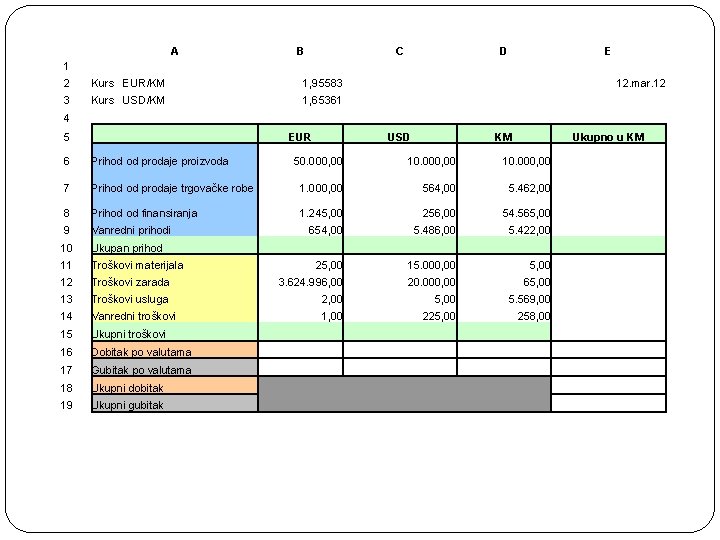Select the KM header cell

504,134
